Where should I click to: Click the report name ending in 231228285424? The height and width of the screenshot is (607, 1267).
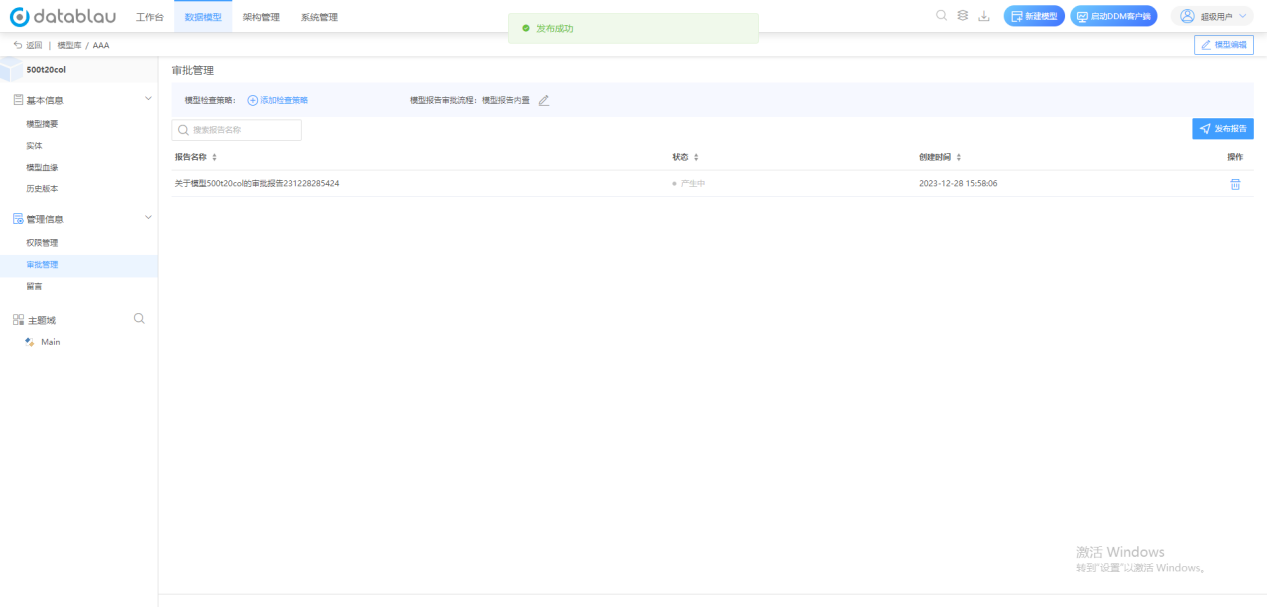(x=257, y=184)
